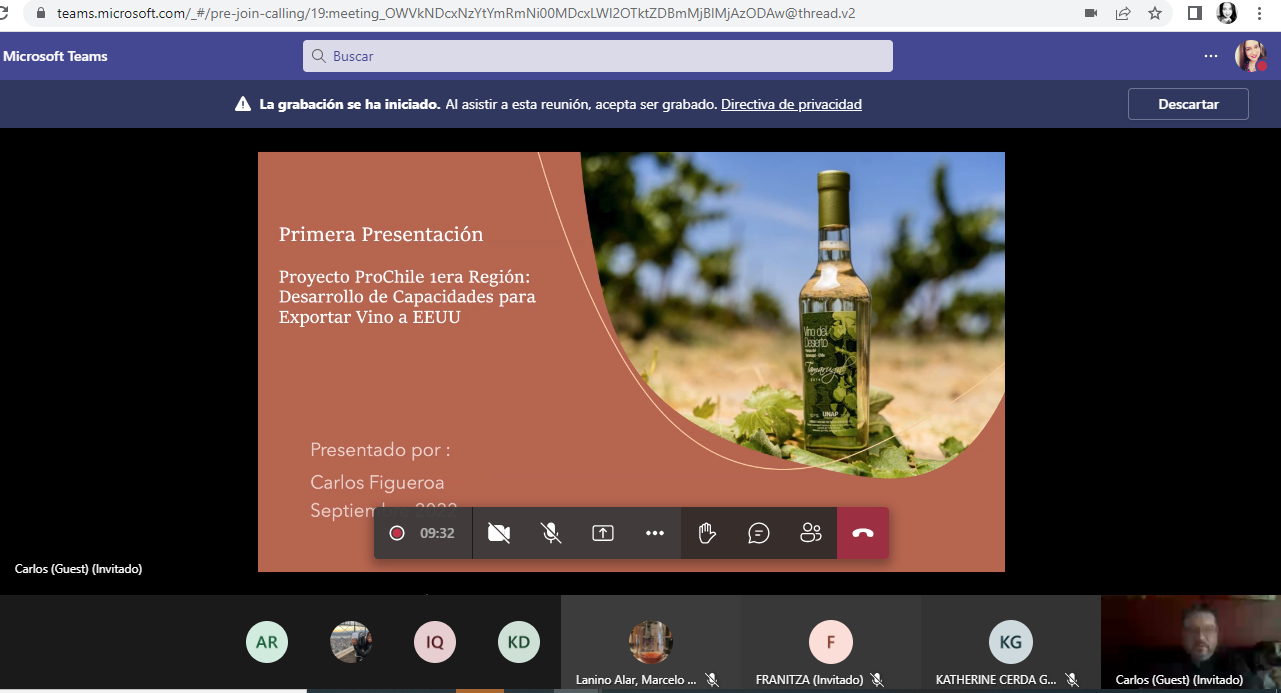The width and height of the screenshot is (1281, 693).
Task: Select participant avatar AR
Action: tap(267, 642)
